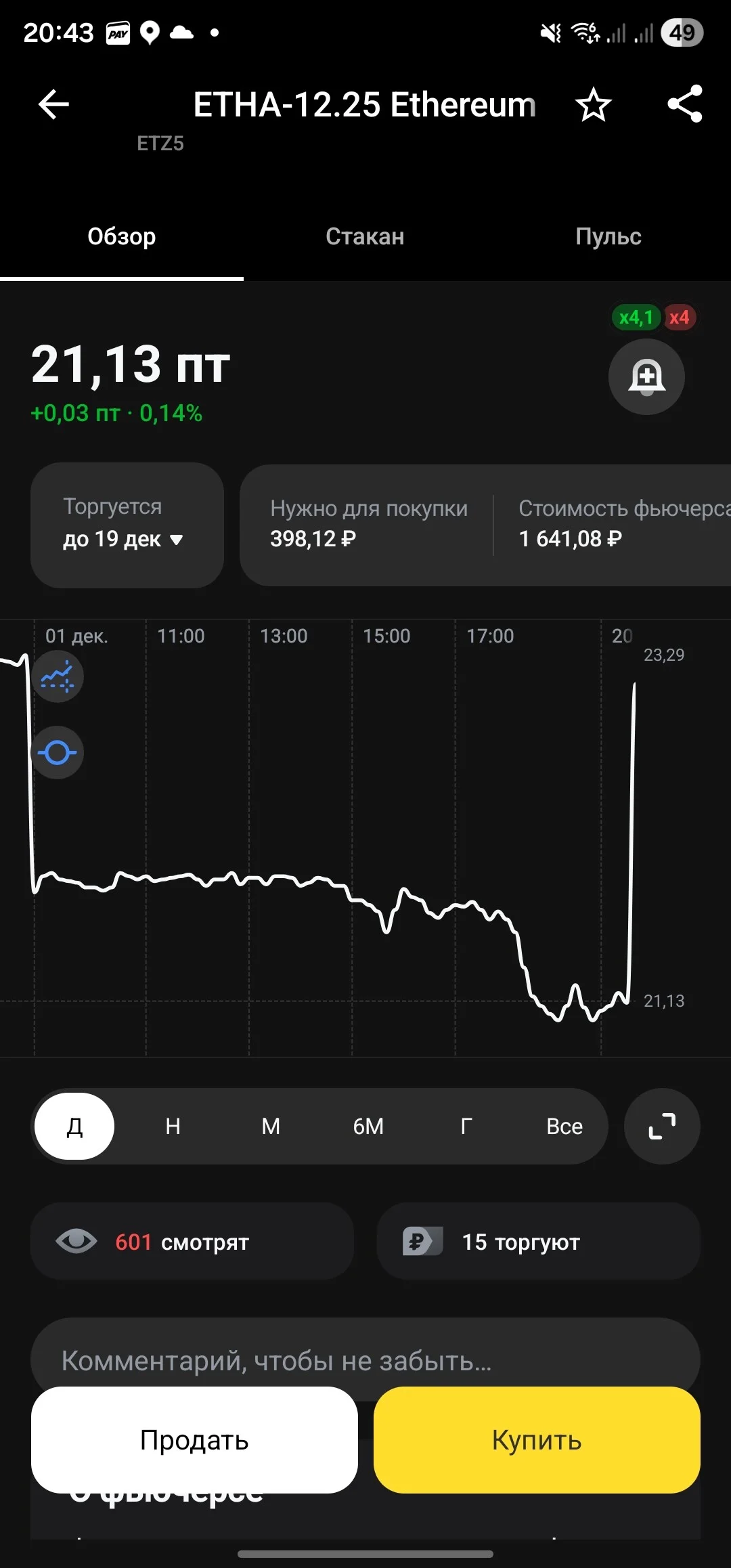The height and width of the screenshot is (1568, 731).
Task: Tap the green x4,1 leverage badge
Action: 636,317
